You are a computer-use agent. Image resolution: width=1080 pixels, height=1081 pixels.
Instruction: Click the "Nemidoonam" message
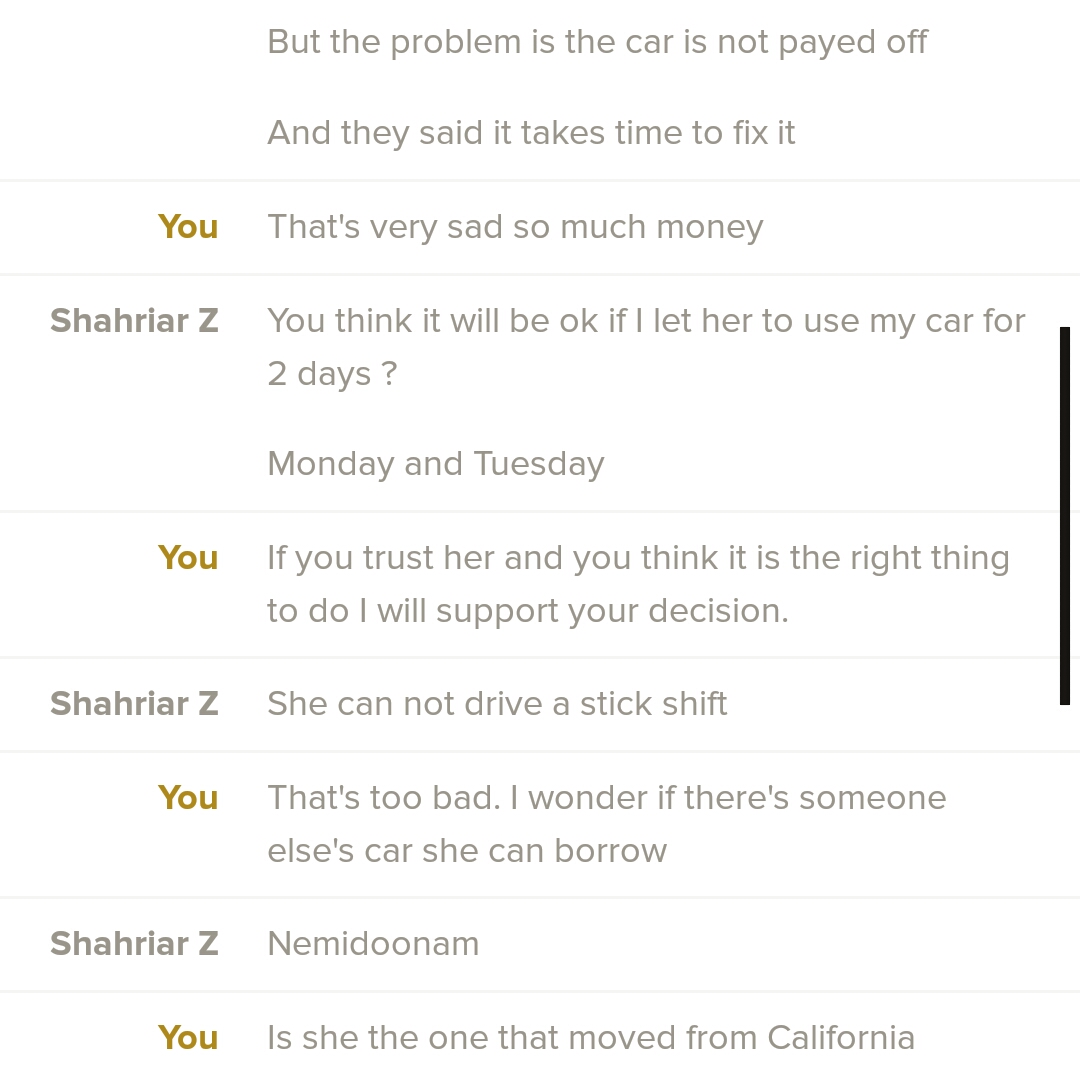(373, 944)
